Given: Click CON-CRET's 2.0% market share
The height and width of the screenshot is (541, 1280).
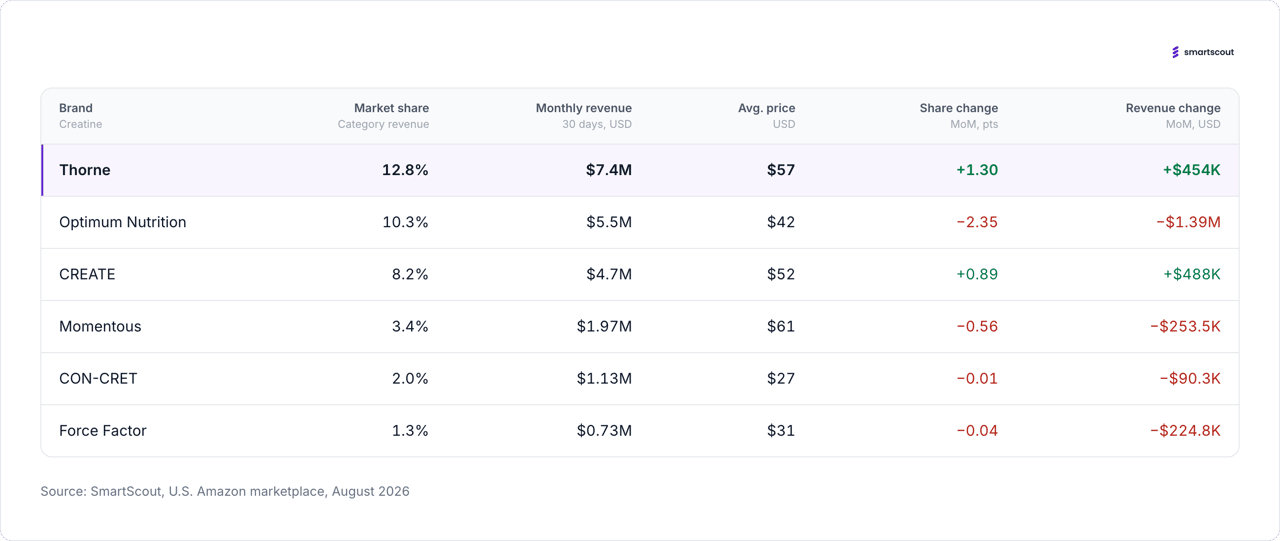Looking at the screenshot, I should point(410,378).
